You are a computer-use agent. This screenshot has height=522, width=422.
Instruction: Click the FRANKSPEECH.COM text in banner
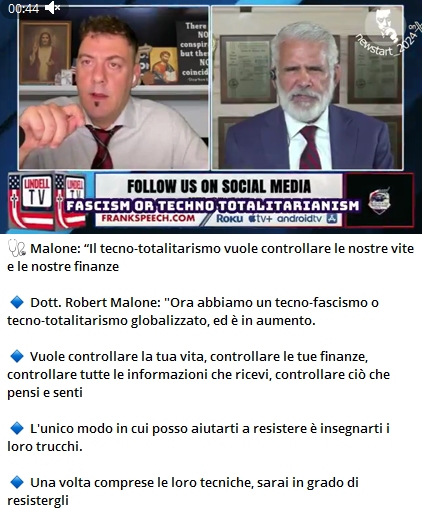148,219
